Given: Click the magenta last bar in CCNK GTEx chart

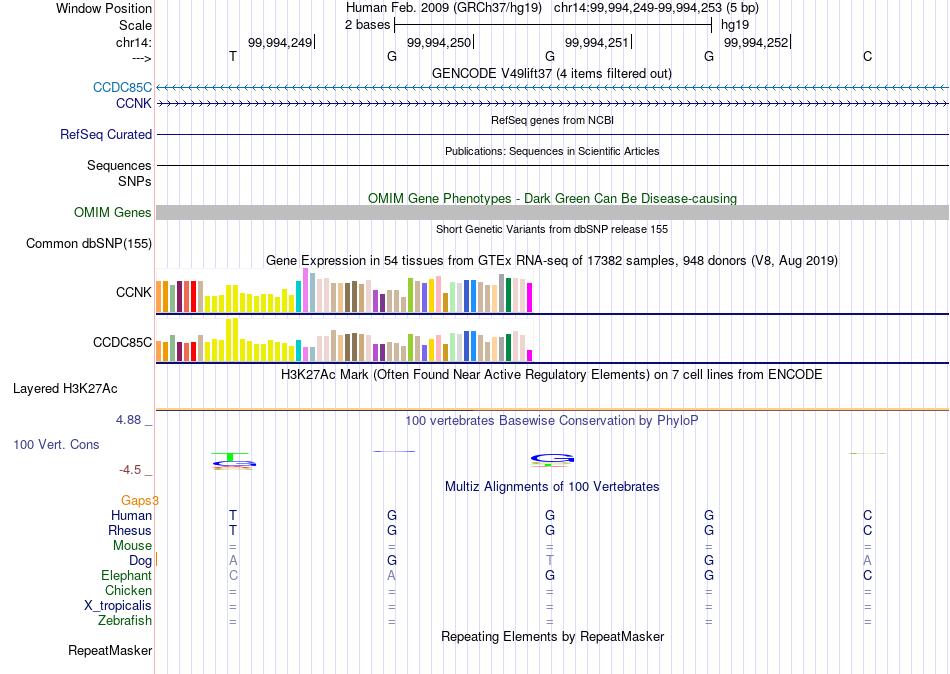Looking at the screenshot, I should pos(530,298).
